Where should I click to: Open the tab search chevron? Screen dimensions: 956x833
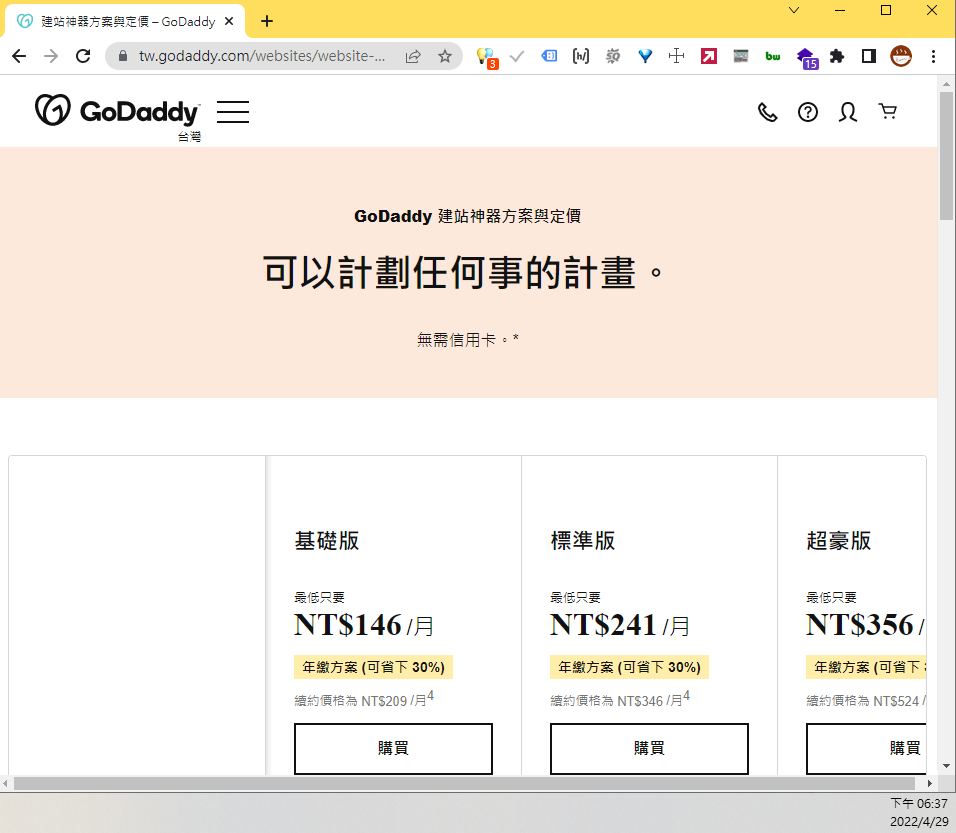click(794, 10)
